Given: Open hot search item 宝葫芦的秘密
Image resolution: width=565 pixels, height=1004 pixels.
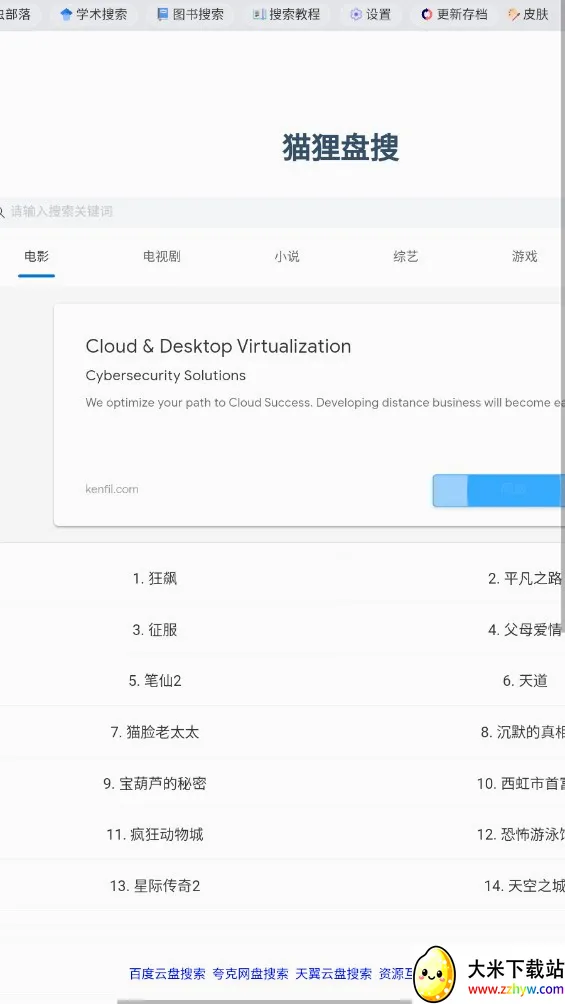Looking at the screenshot, I should (x=155, y=783).
